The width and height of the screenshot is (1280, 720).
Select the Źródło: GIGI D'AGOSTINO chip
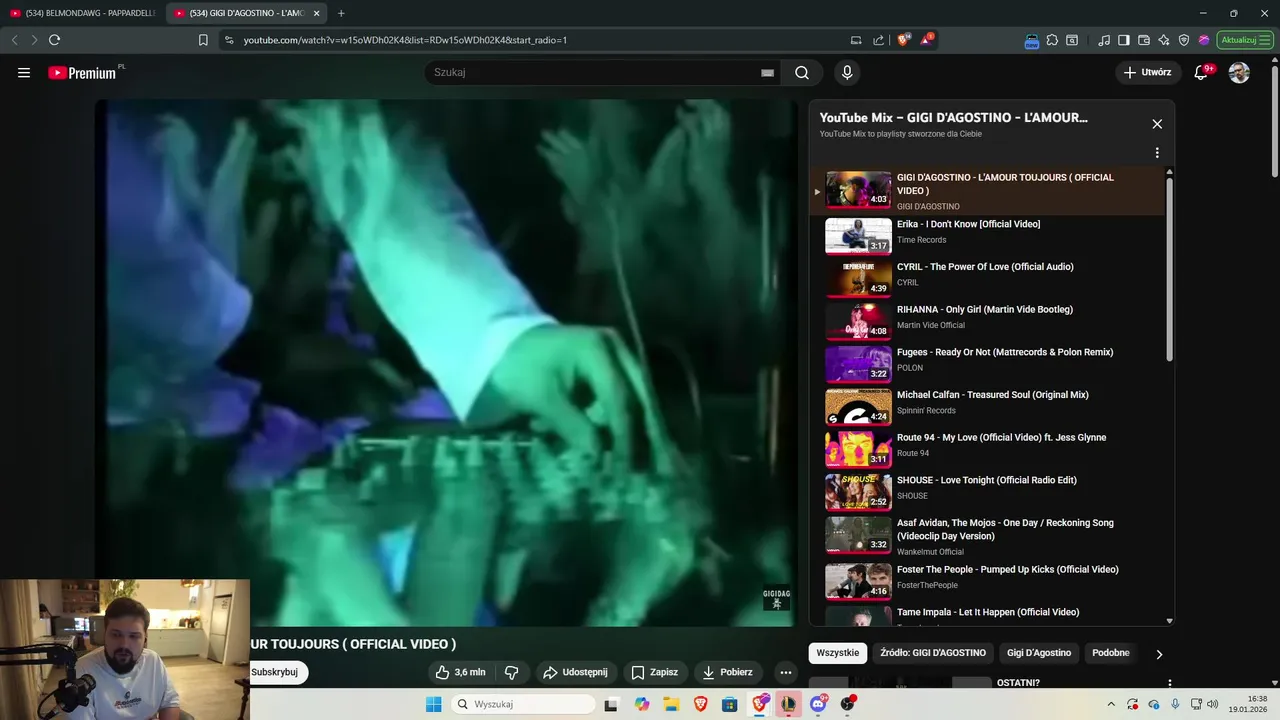(x=933, y=653)
